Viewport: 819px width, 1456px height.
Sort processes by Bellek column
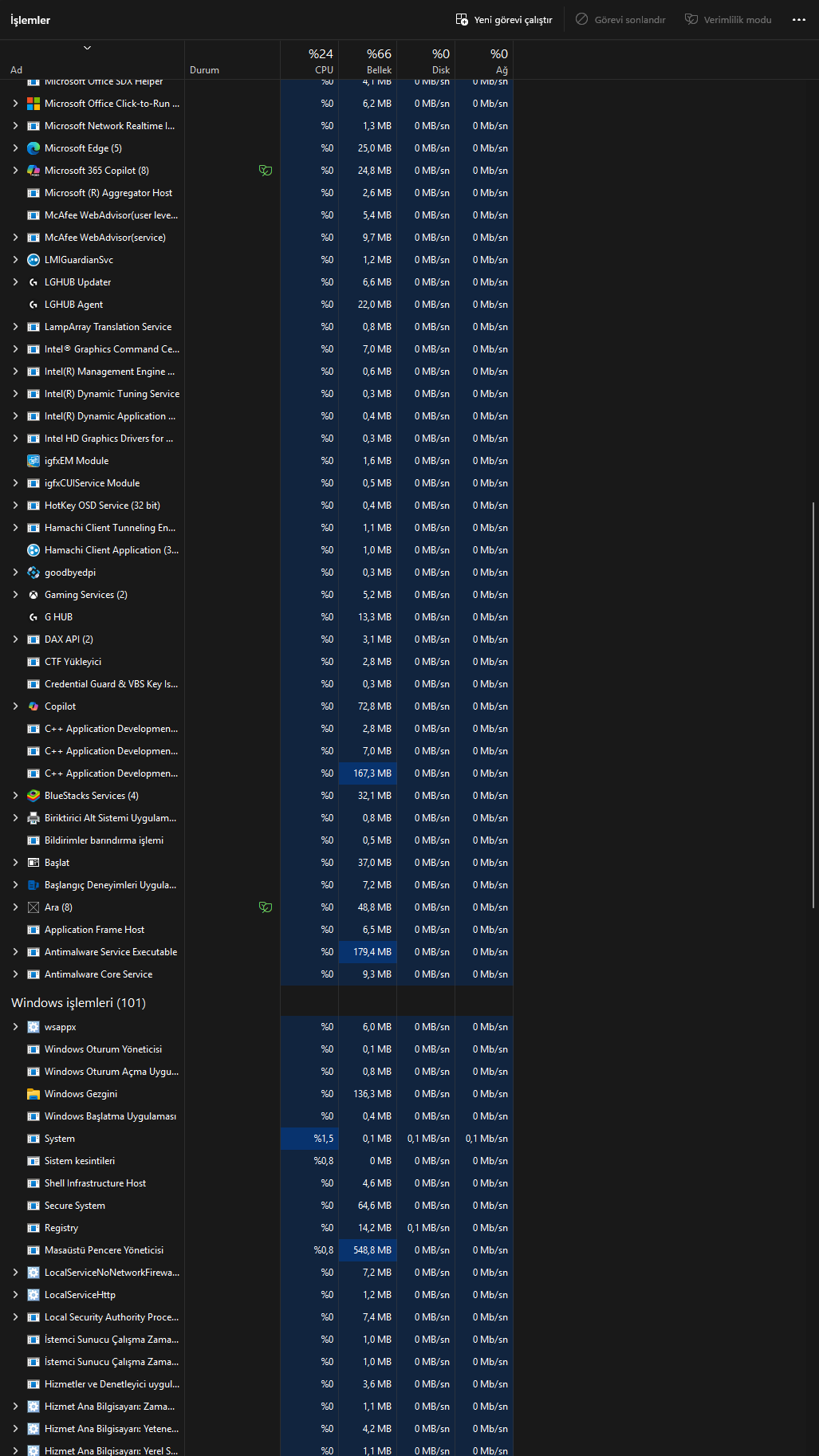[368, 60]
